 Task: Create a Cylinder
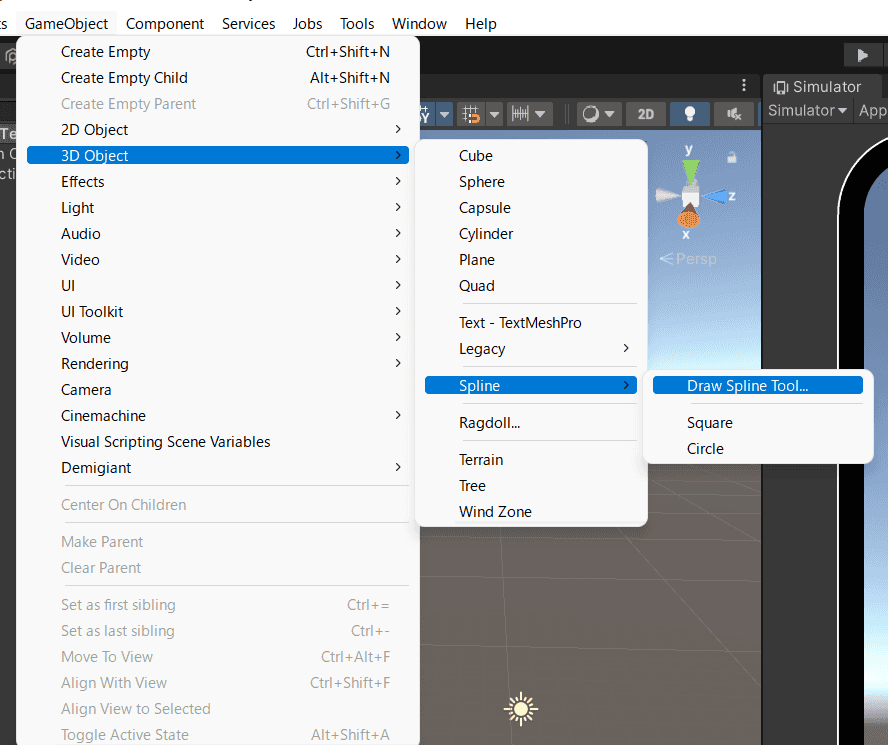[x=531, y=234]
